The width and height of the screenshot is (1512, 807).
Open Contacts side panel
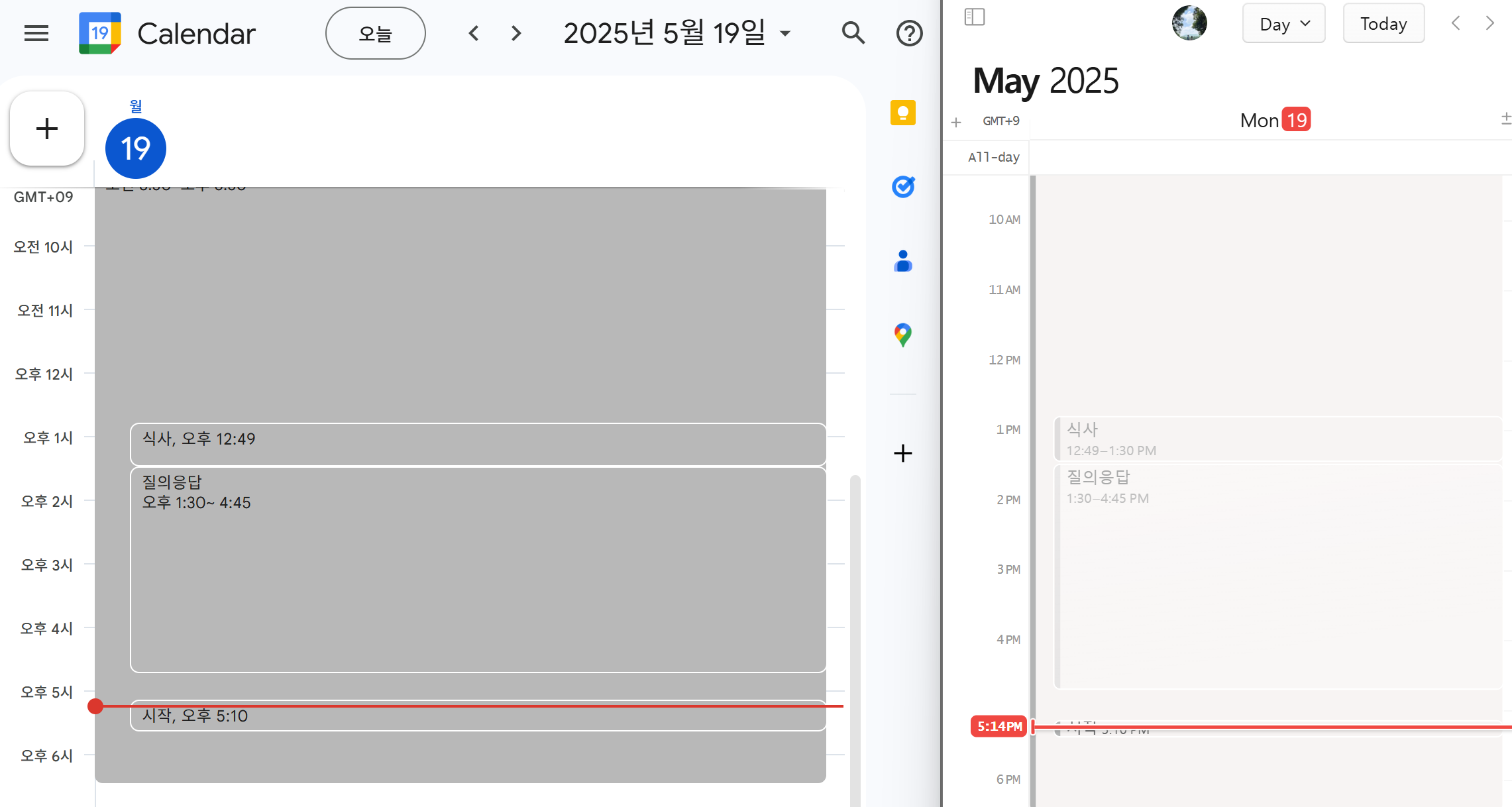(x=902, y=261)
